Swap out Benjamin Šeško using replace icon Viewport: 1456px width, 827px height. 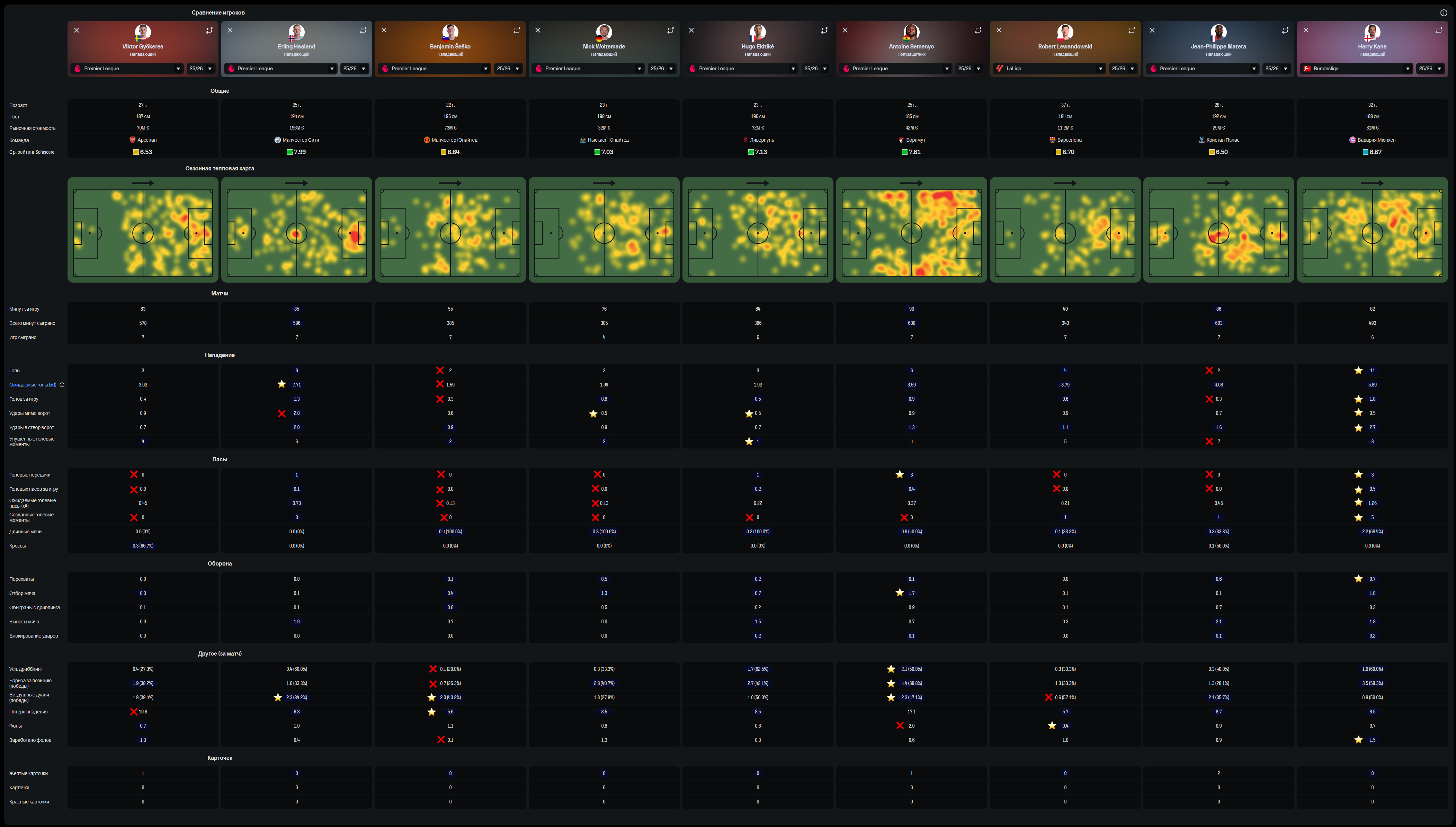(517, 30)
